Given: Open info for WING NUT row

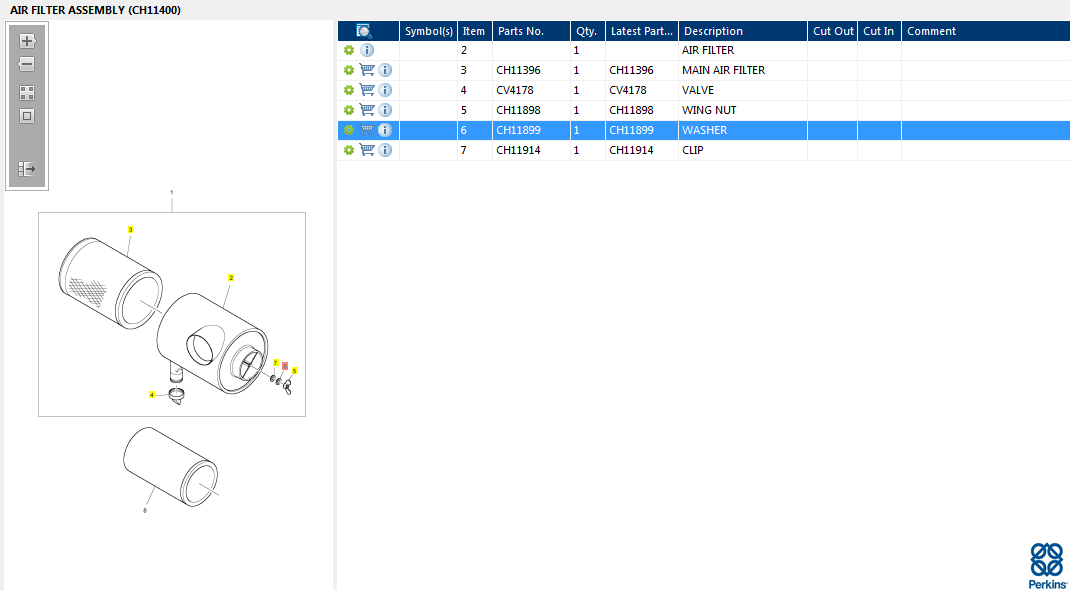Looking at the screenshot, I should 385,110.
